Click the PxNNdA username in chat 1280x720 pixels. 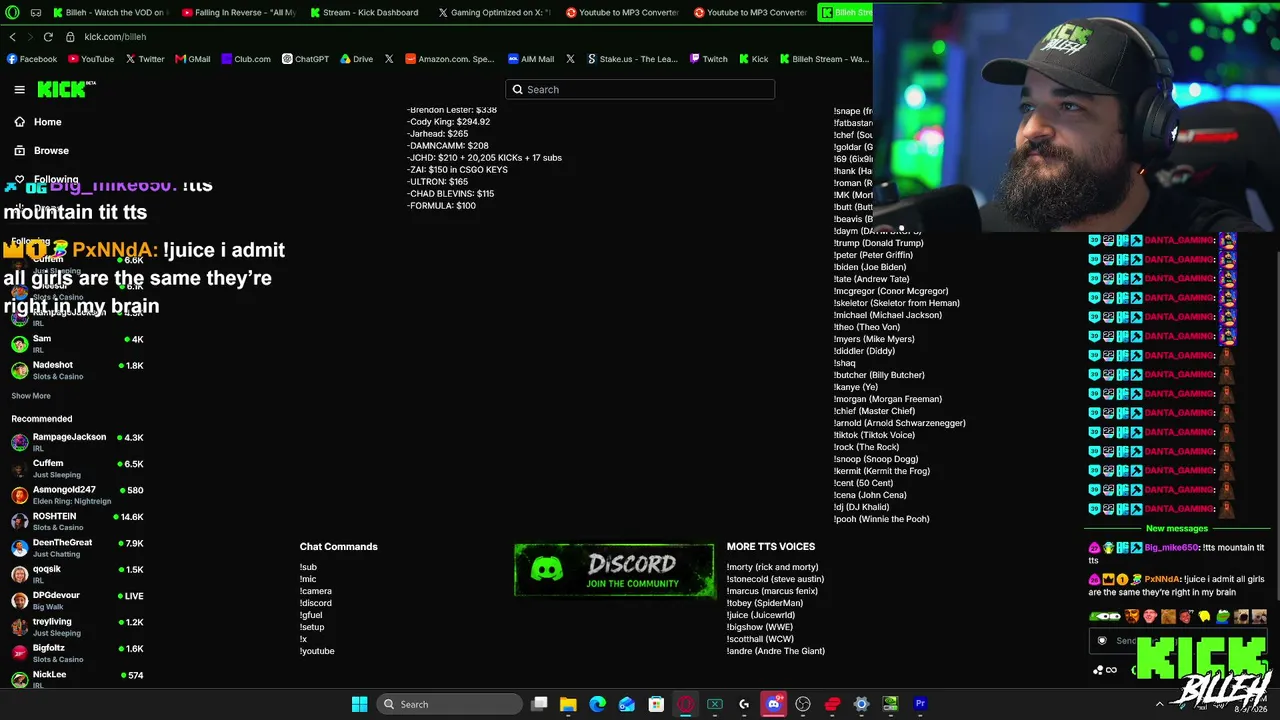coord(1162,579)
